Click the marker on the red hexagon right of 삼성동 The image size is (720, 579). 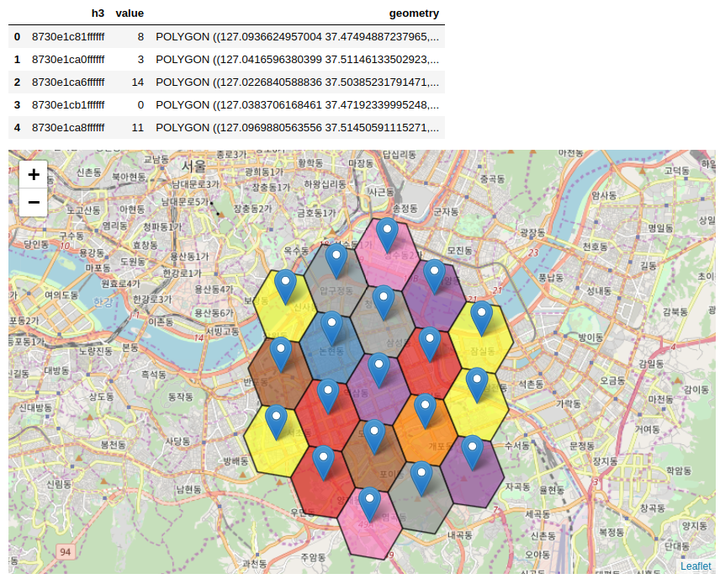click(429, 345)
